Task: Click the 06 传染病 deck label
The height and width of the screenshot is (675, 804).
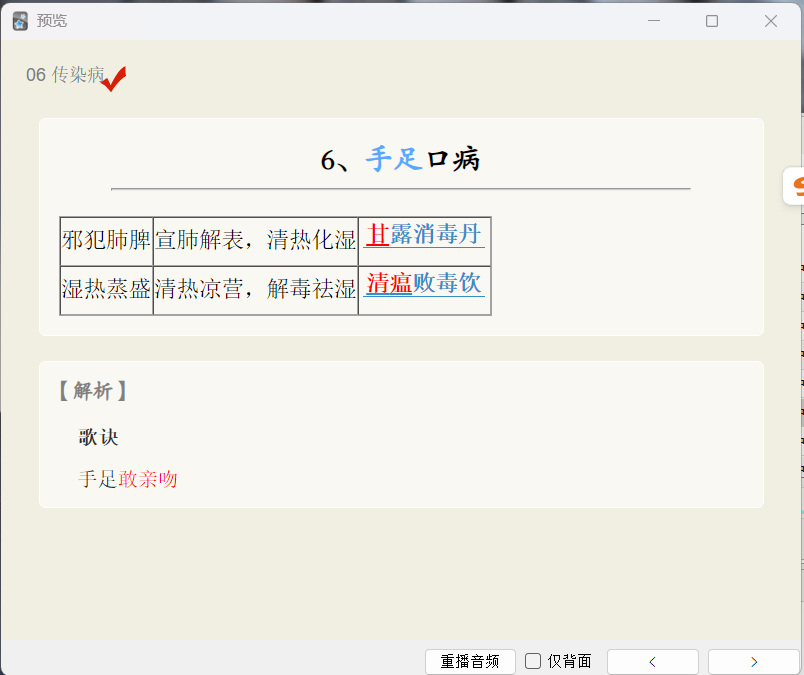Action: (x=65, y=75)
